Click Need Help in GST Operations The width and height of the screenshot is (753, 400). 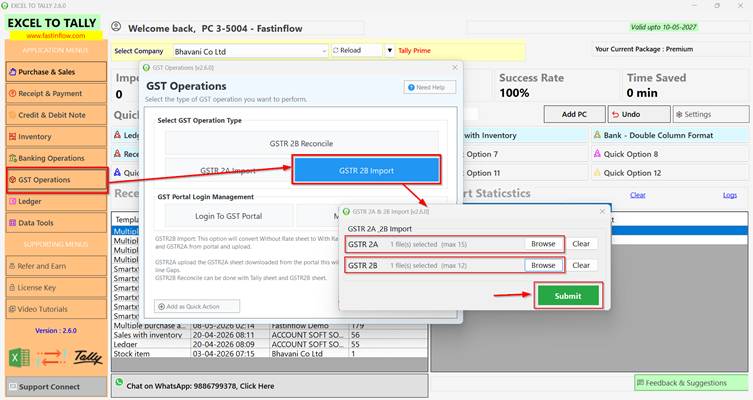[430, 87]
